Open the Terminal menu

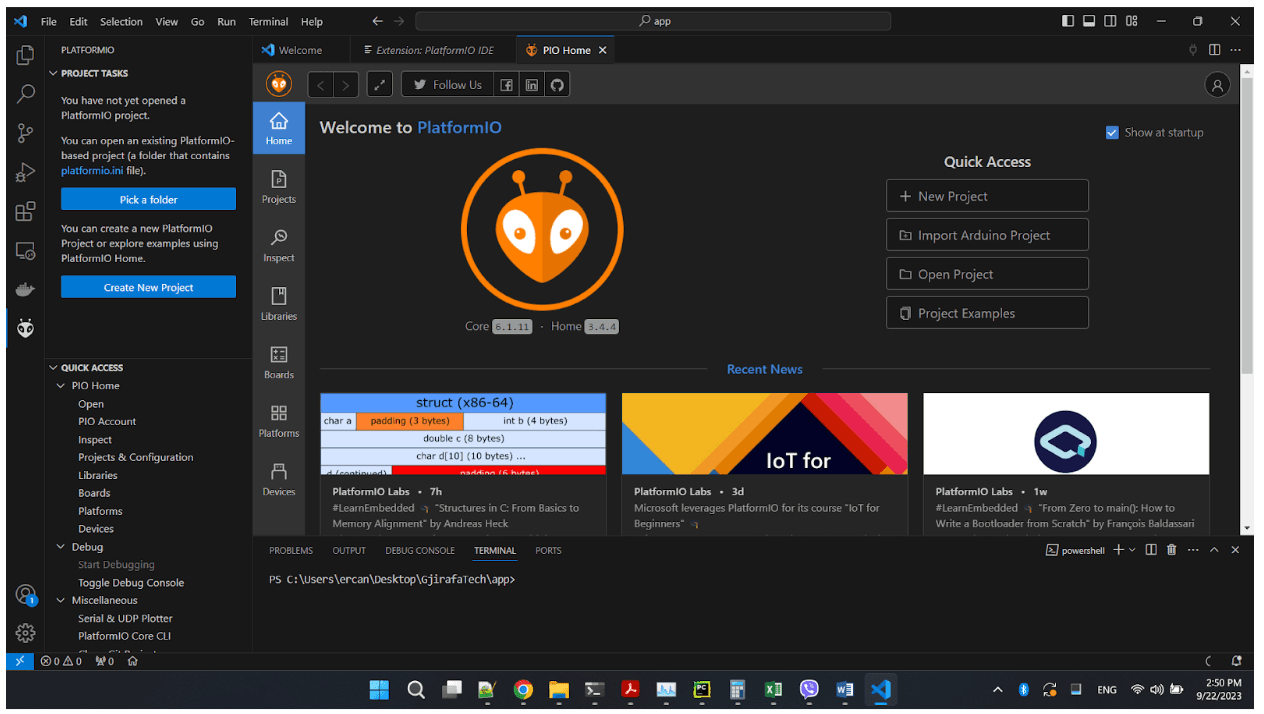tap(268, 21)
